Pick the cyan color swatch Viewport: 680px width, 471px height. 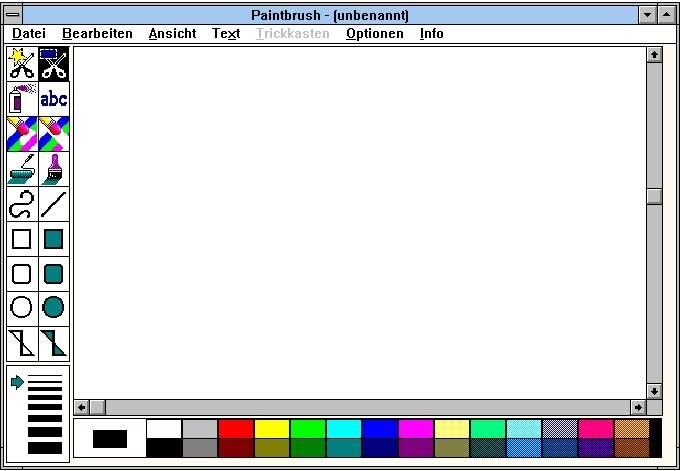344,428
